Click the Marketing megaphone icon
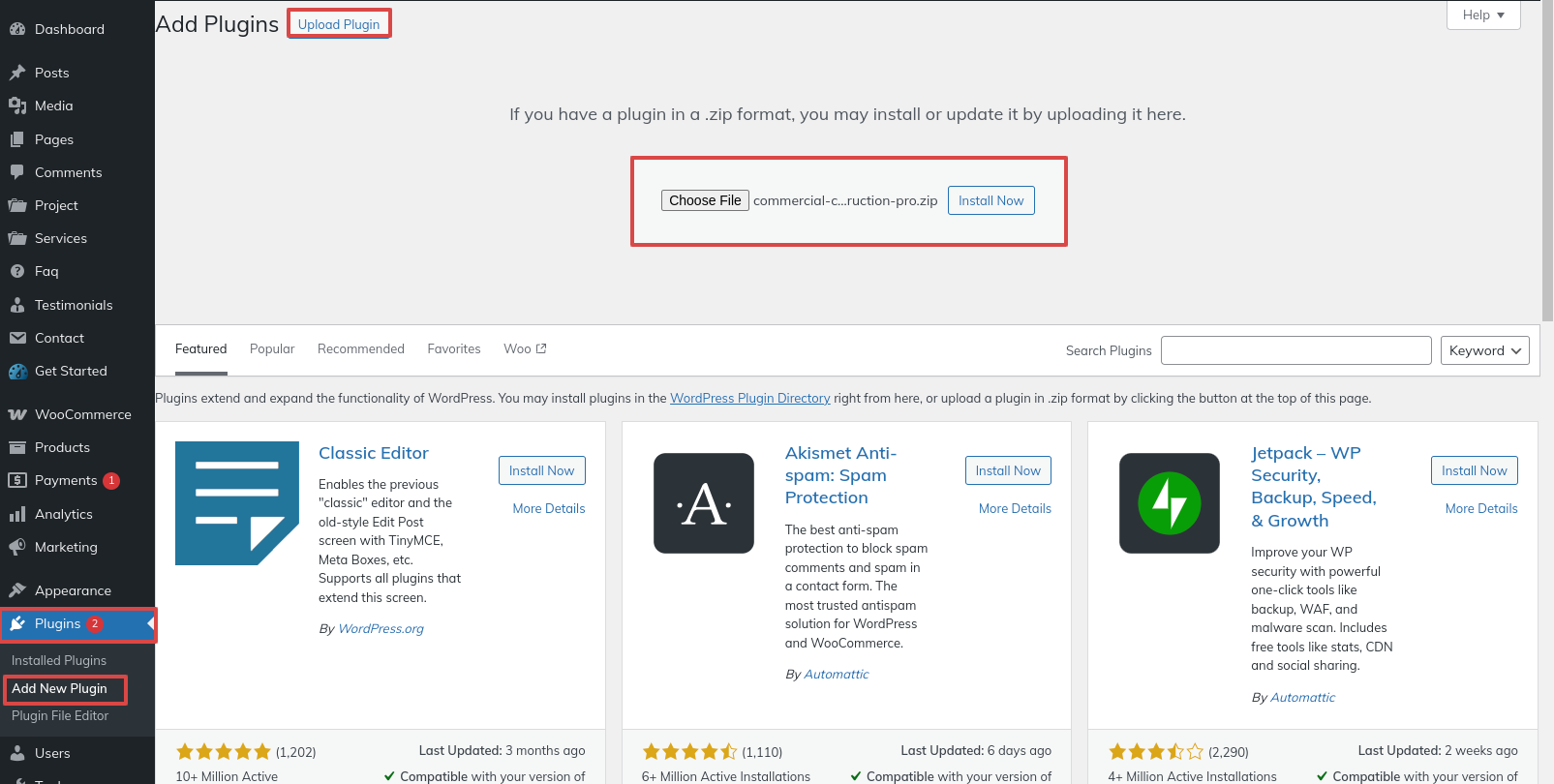Viewport: 1554px width, 784px height. 17,547
